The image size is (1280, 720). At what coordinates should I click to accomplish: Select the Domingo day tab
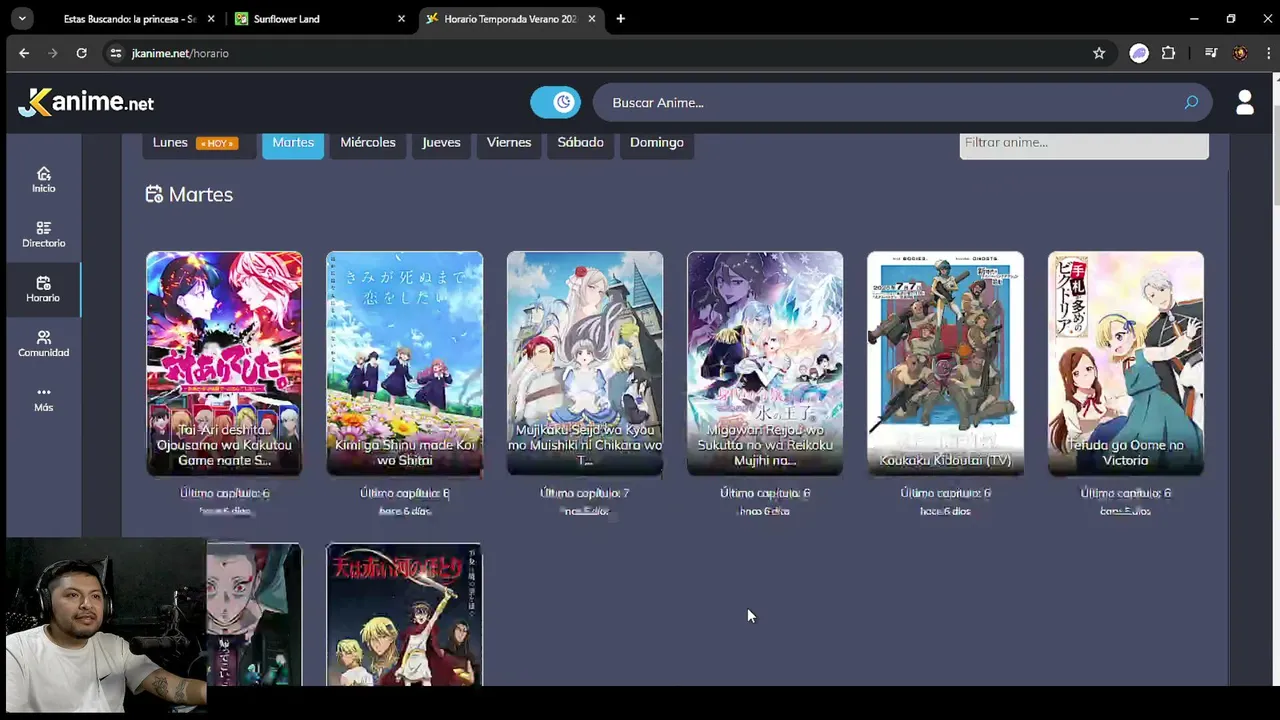click(x=657, y=142)
